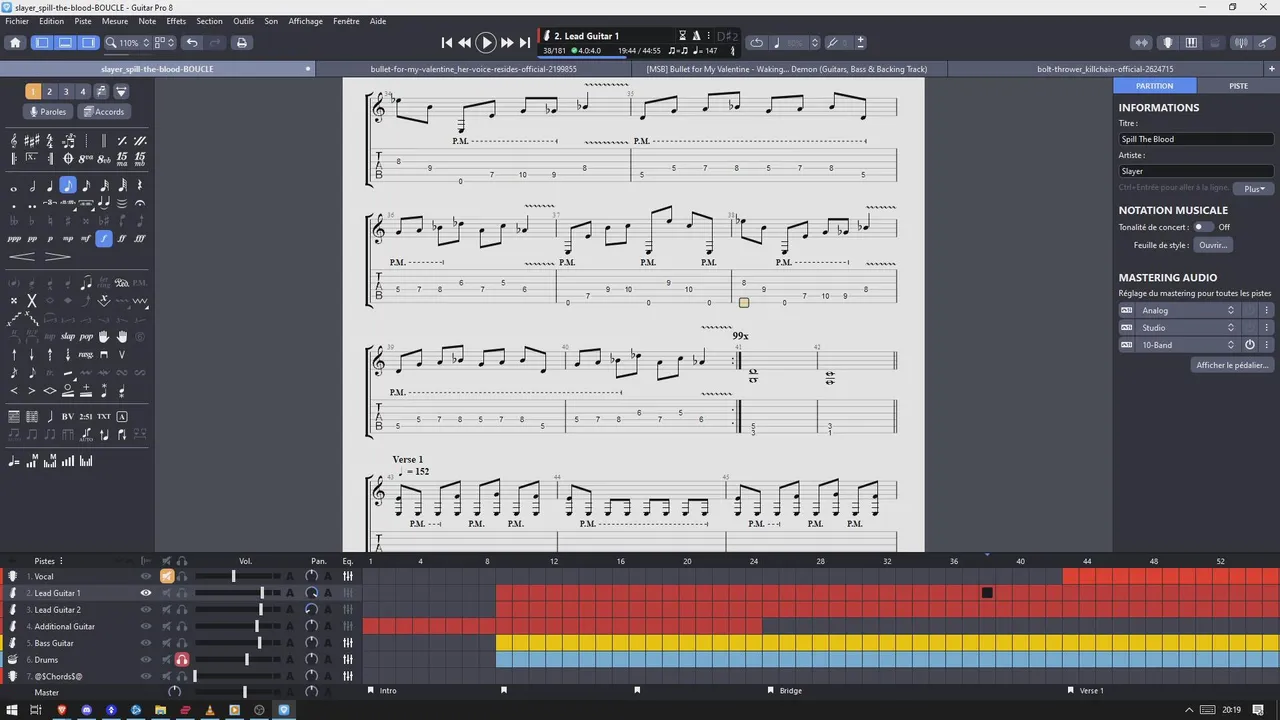1280x720 pixels.
Task: Select the forte dynamic symbol
Action: (x=104, y=239)
